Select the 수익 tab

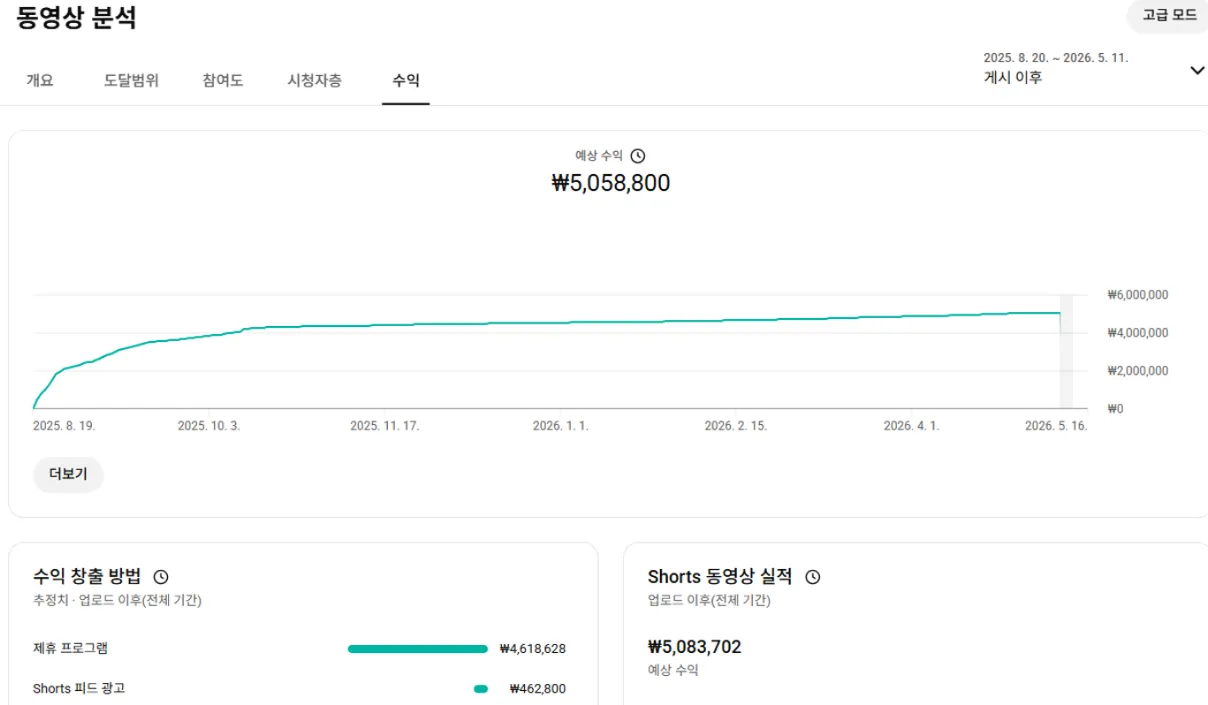pyautogui.click(x=406, y=81)
